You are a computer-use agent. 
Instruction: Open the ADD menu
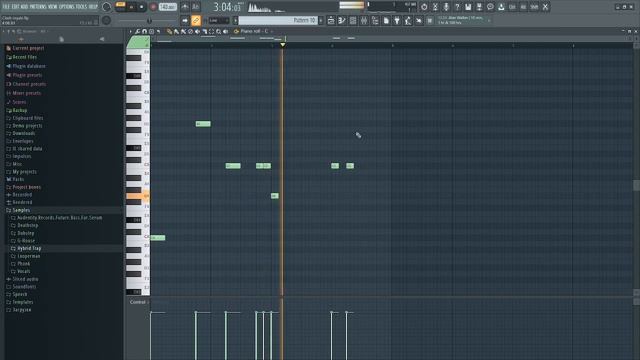coord(24,7)
